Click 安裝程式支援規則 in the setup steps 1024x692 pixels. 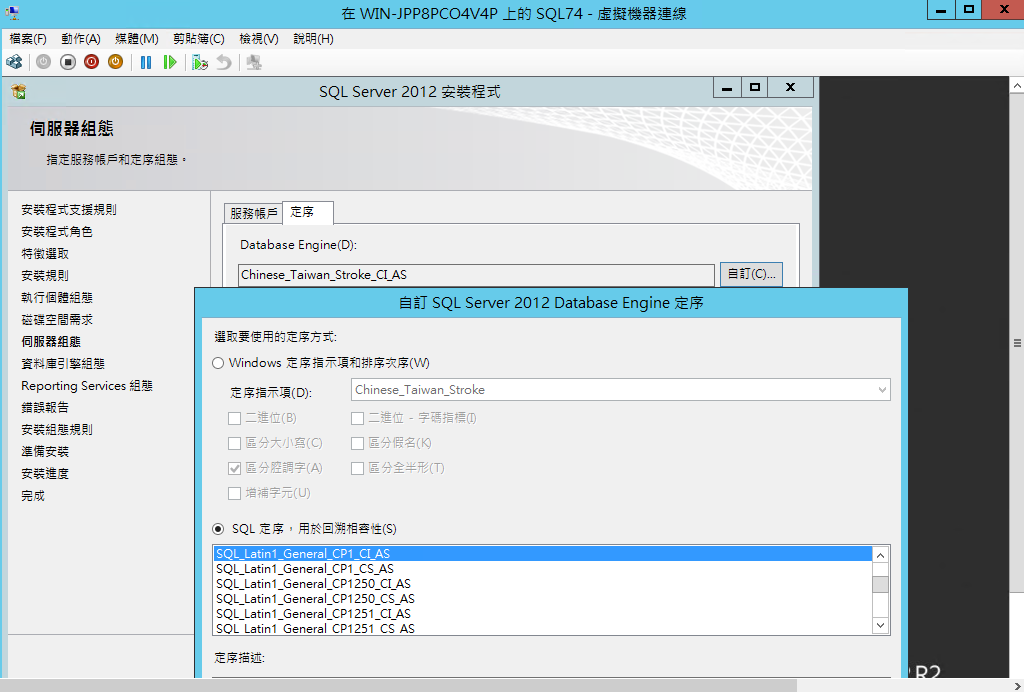point(69,210)
